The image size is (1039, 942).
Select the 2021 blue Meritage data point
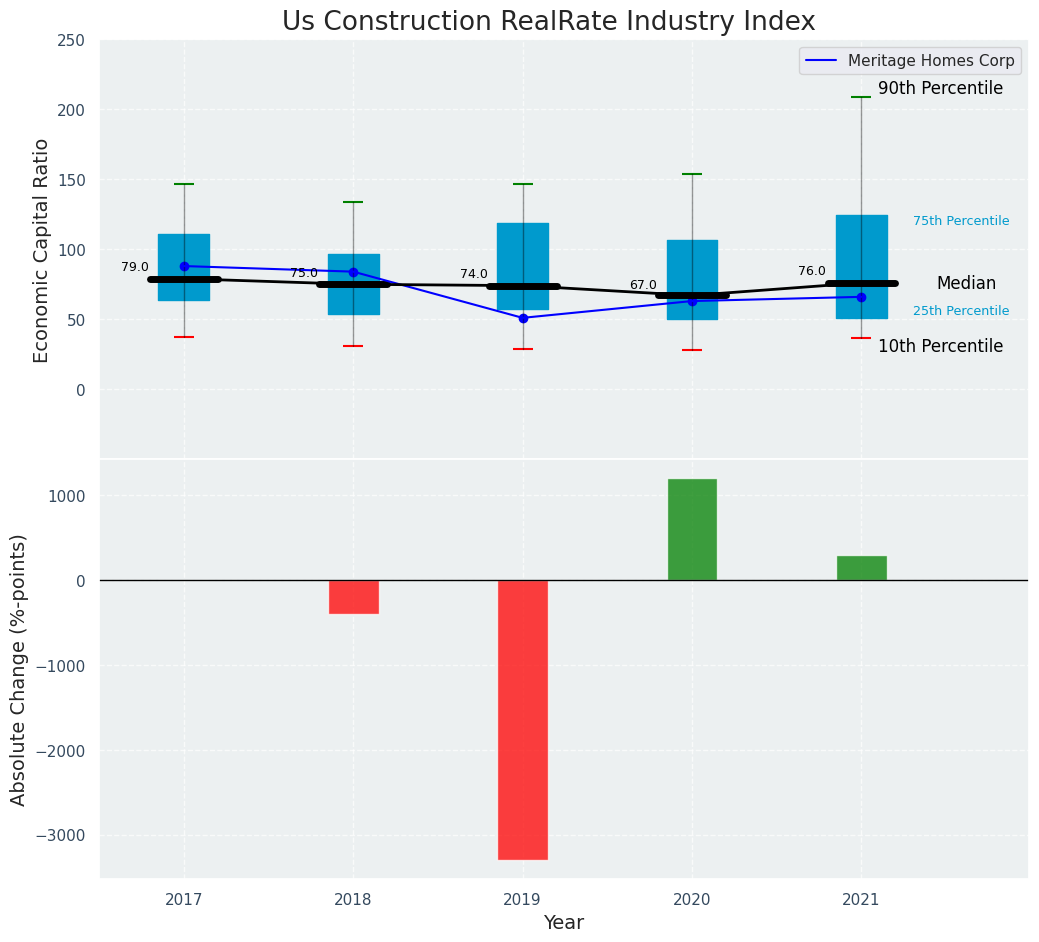click(x=861, y=297)
